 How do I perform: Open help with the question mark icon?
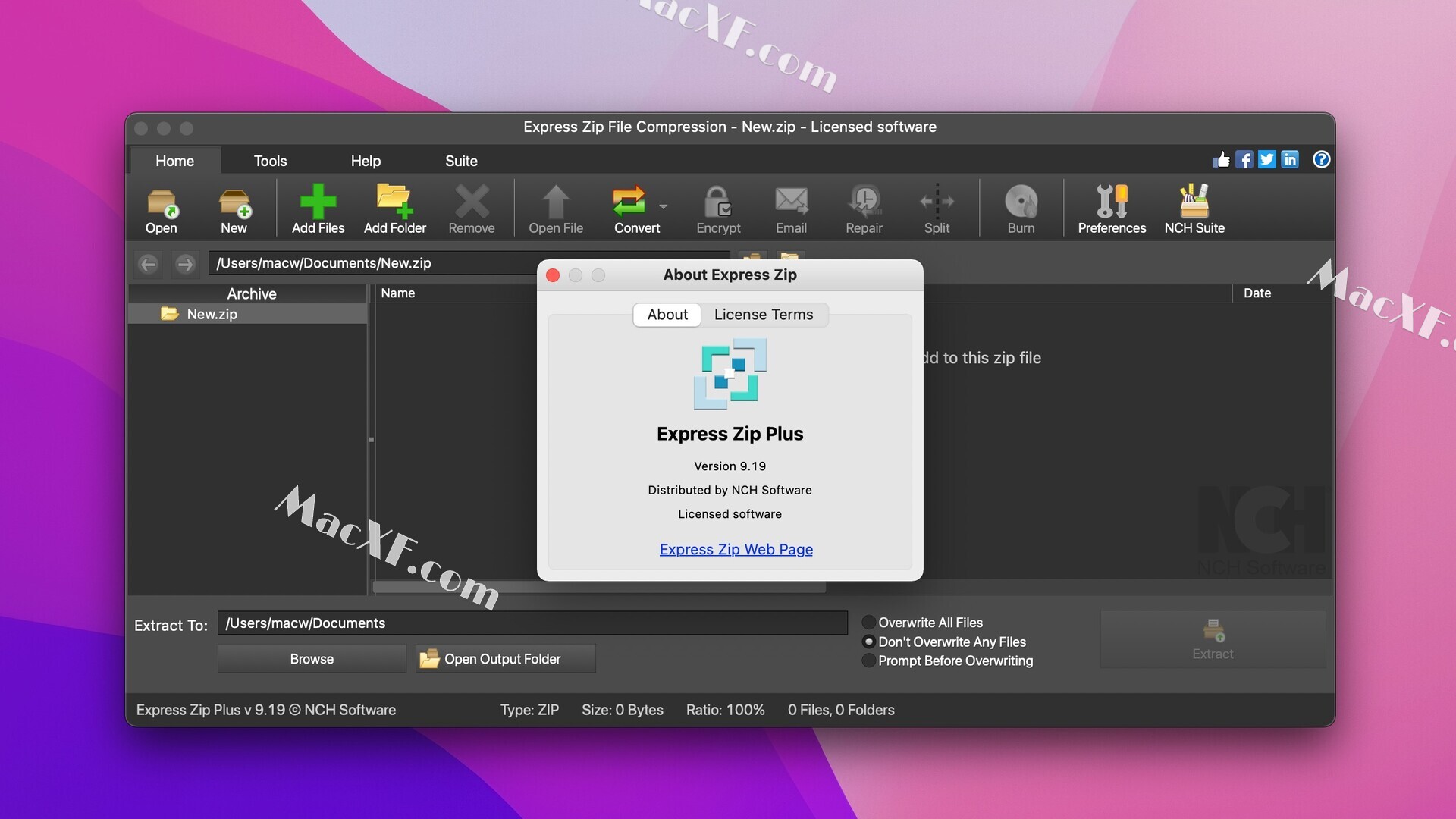tap(1321, 159)
